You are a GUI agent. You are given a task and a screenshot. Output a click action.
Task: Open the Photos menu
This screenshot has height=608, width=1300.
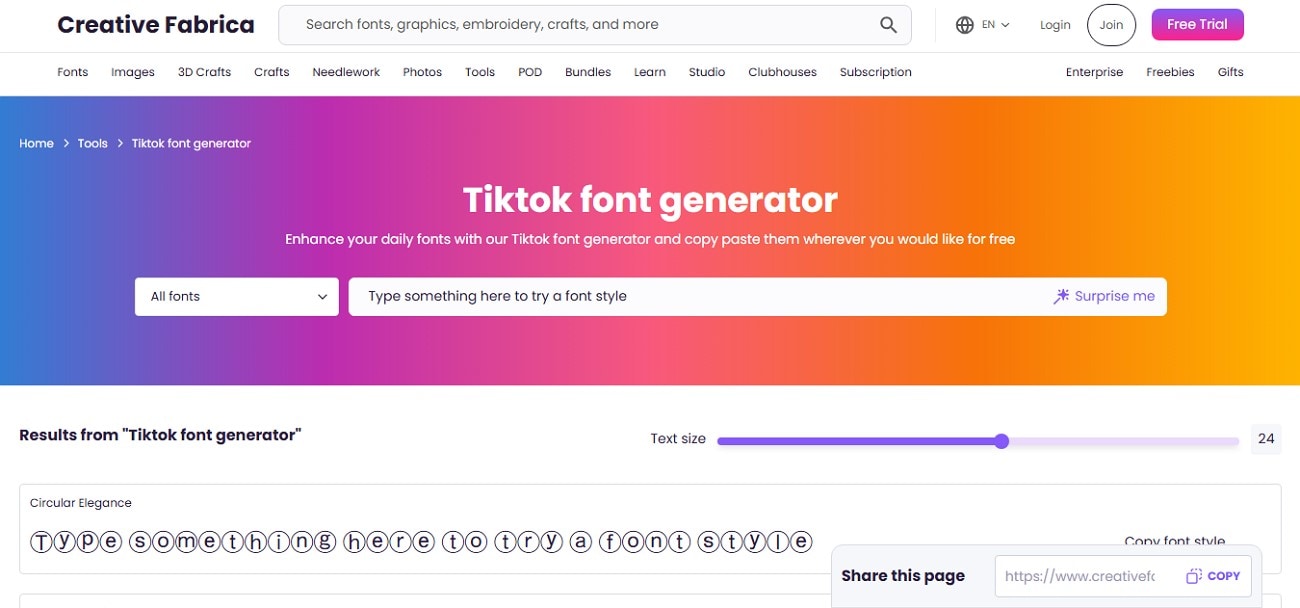coord(422,72)
